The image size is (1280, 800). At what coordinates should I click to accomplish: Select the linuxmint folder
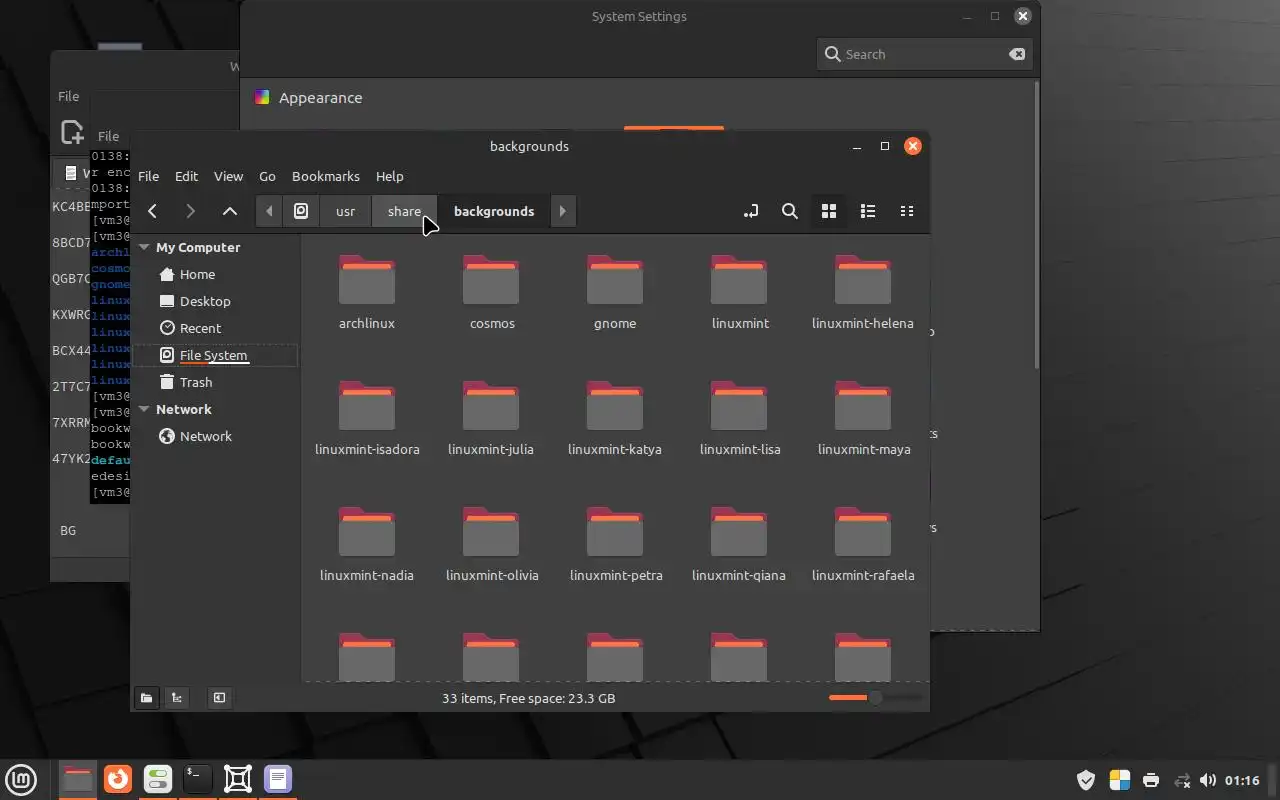click(739, 292)
